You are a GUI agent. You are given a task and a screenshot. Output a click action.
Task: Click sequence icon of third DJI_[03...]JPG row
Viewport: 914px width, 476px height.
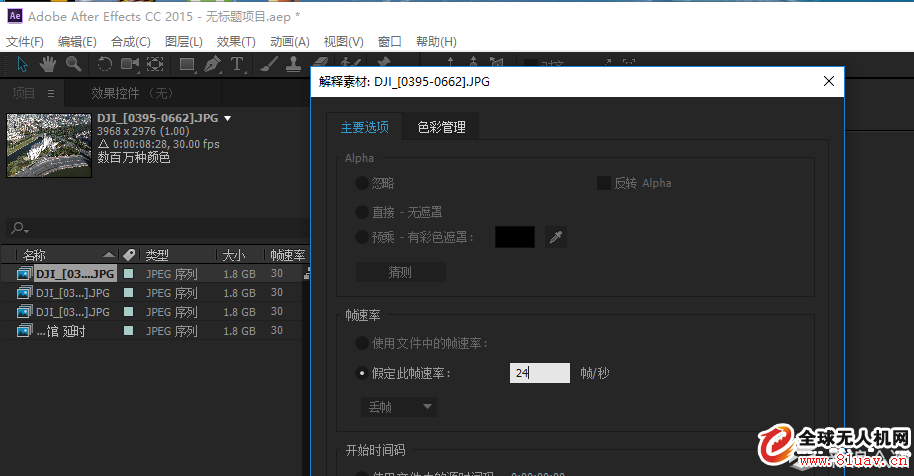(x=24, y=312)
